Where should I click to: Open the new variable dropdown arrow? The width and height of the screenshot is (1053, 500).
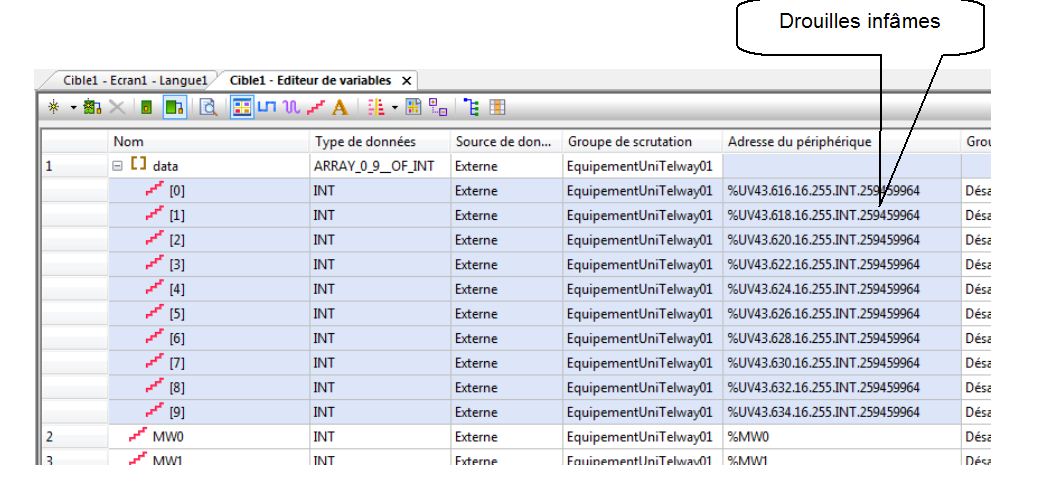coord(72,107)
